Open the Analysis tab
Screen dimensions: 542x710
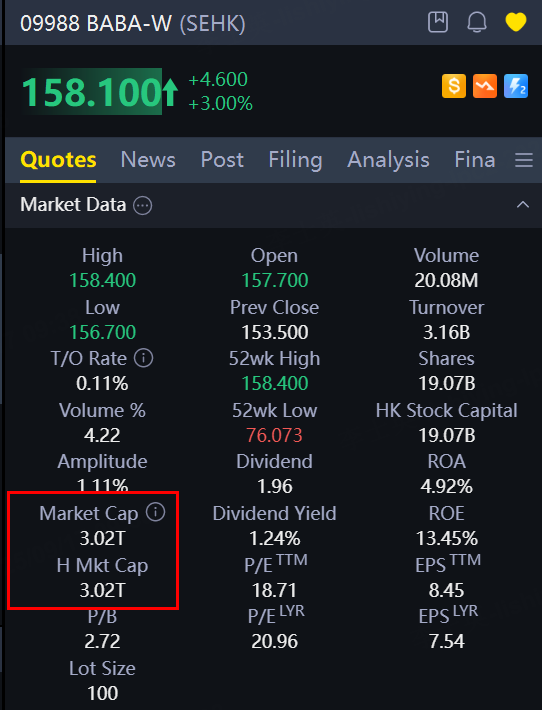[x=389, y=160]
